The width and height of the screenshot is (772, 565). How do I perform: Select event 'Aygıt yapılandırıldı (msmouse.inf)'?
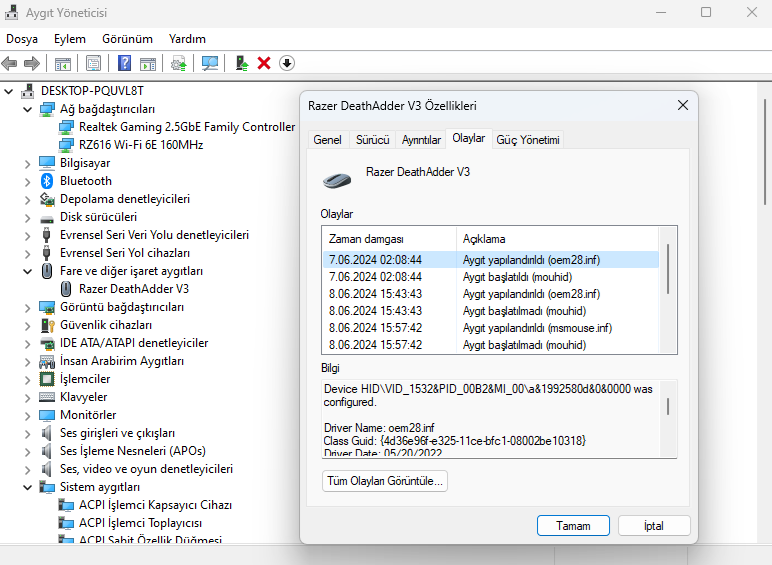[490, 328]
